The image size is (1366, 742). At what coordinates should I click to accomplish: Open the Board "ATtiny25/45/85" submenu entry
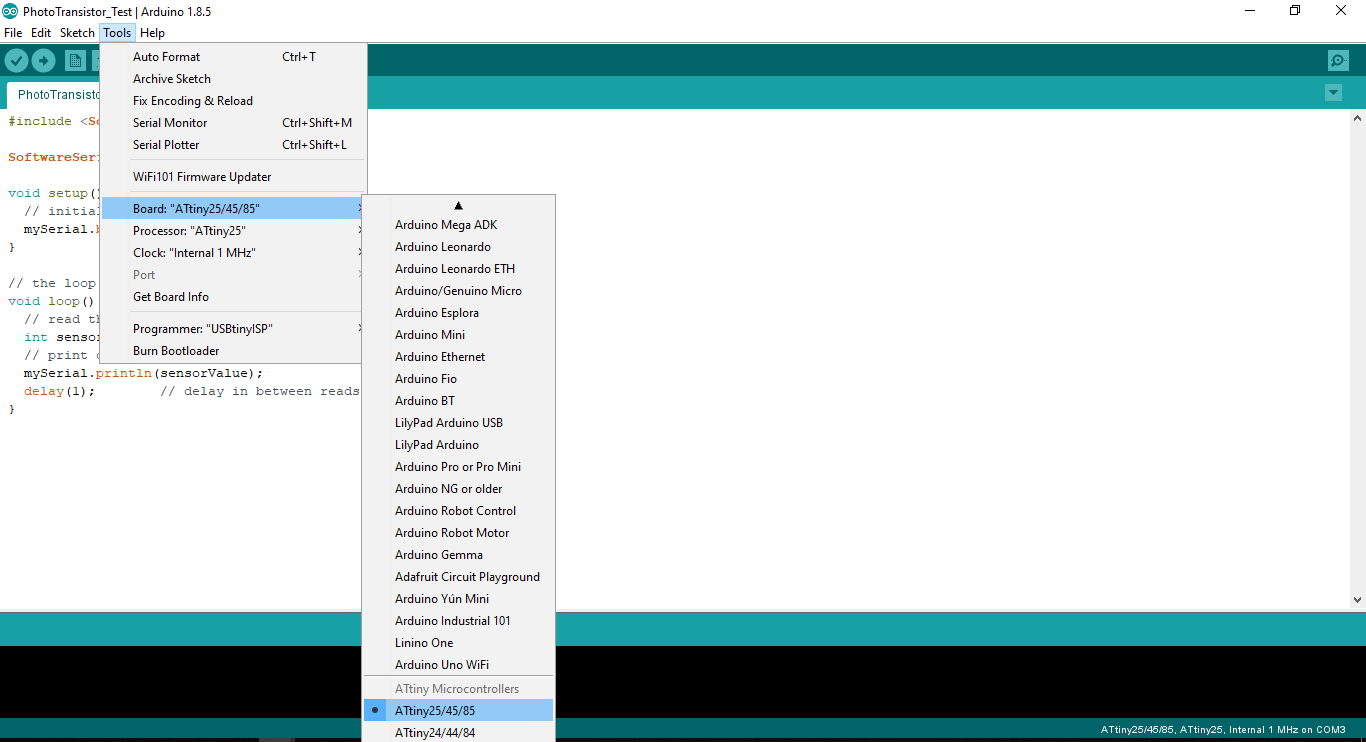(234, 209)
